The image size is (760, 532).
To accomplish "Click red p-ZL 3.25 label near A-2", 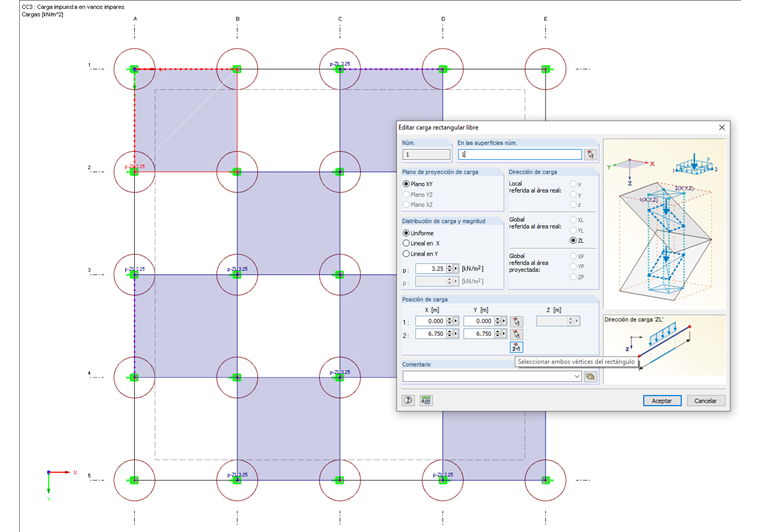I will coord(135,166).
